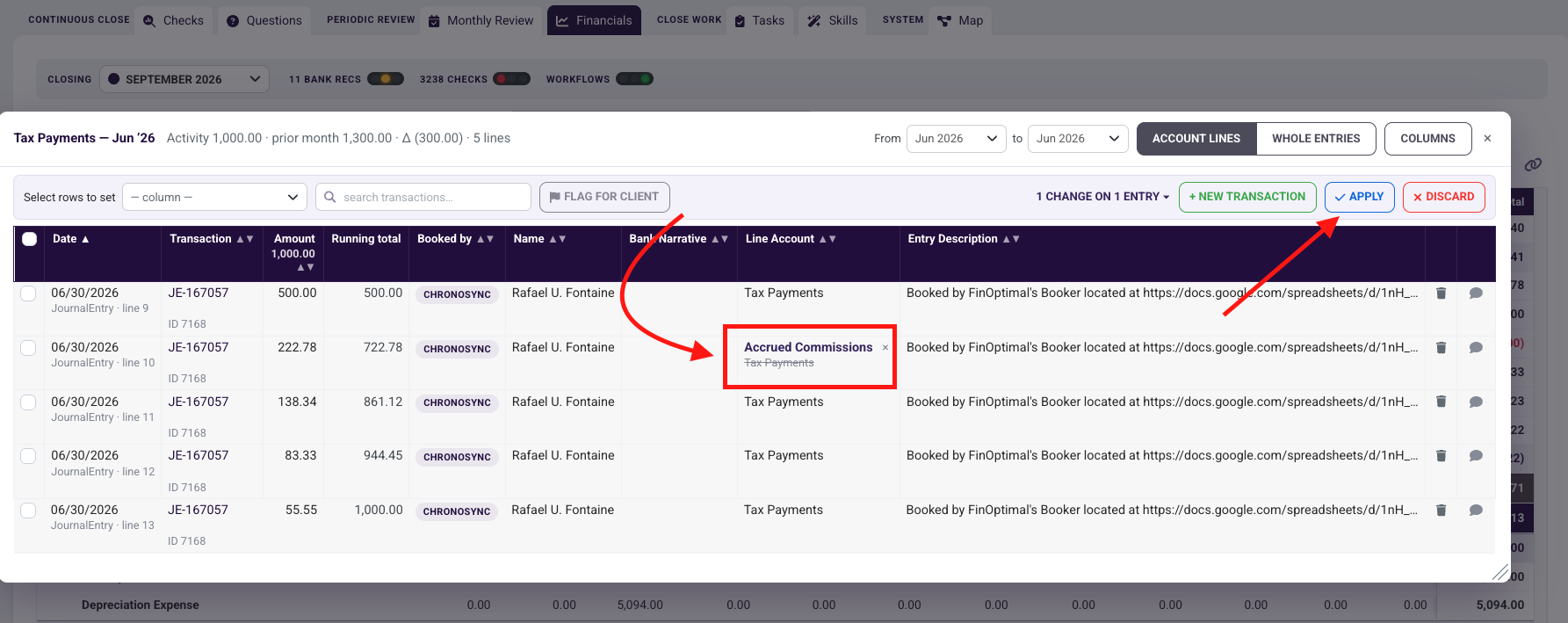The image size is (1568, 623).
Task: Open the column selector dropdown
Action: tap(214, 197)
